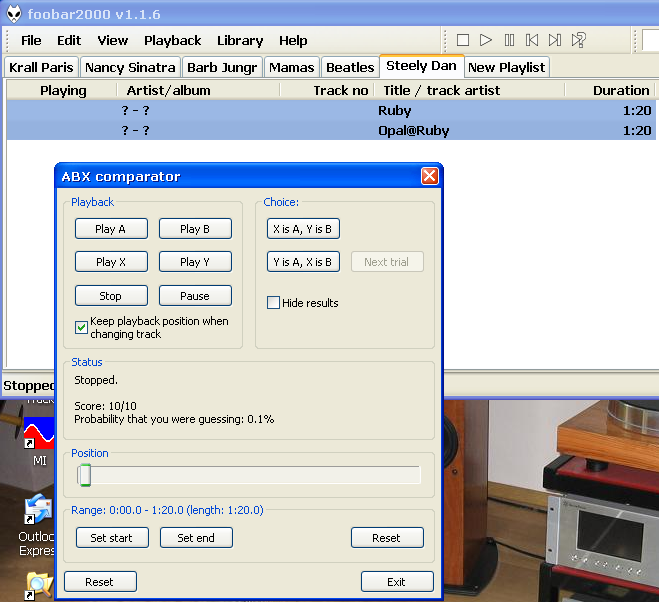659x602 pixels.
Task: Click the Random playback toolbar icon
Action: click(579, 40)
